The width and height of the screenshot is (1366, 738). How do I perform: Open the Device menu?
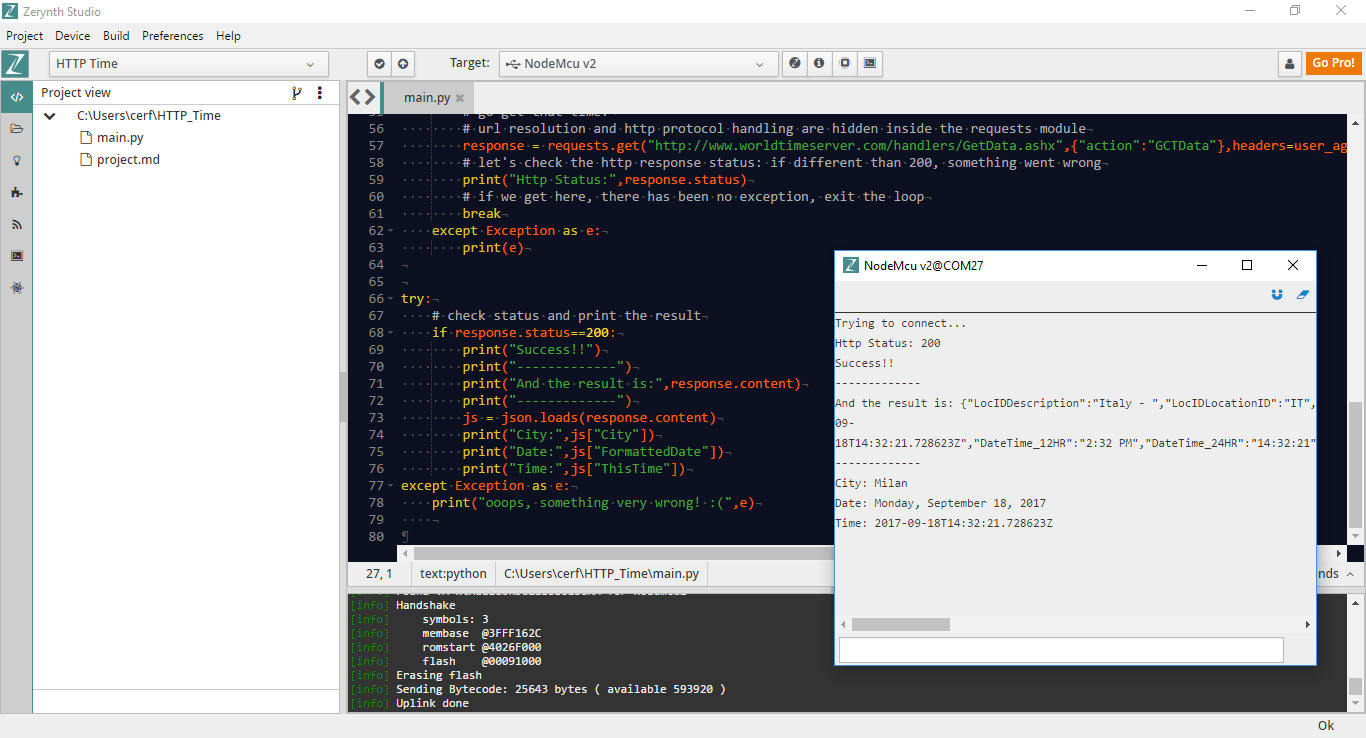click(x=73, y=36)
